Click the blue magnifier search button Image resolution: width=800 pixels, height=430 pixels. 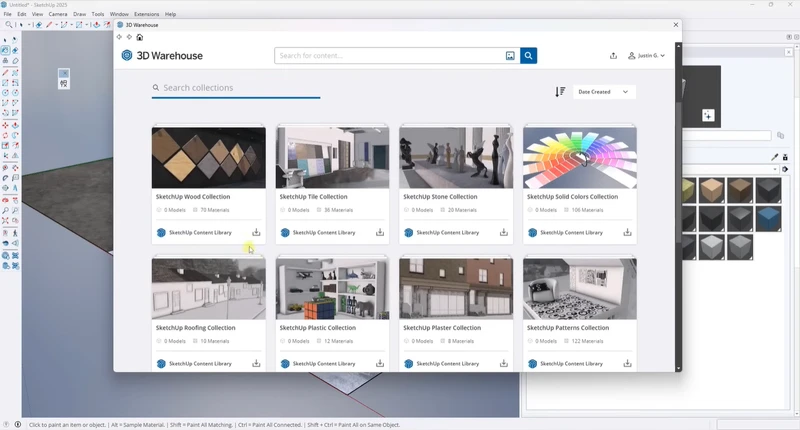click(x=528, y=56)
